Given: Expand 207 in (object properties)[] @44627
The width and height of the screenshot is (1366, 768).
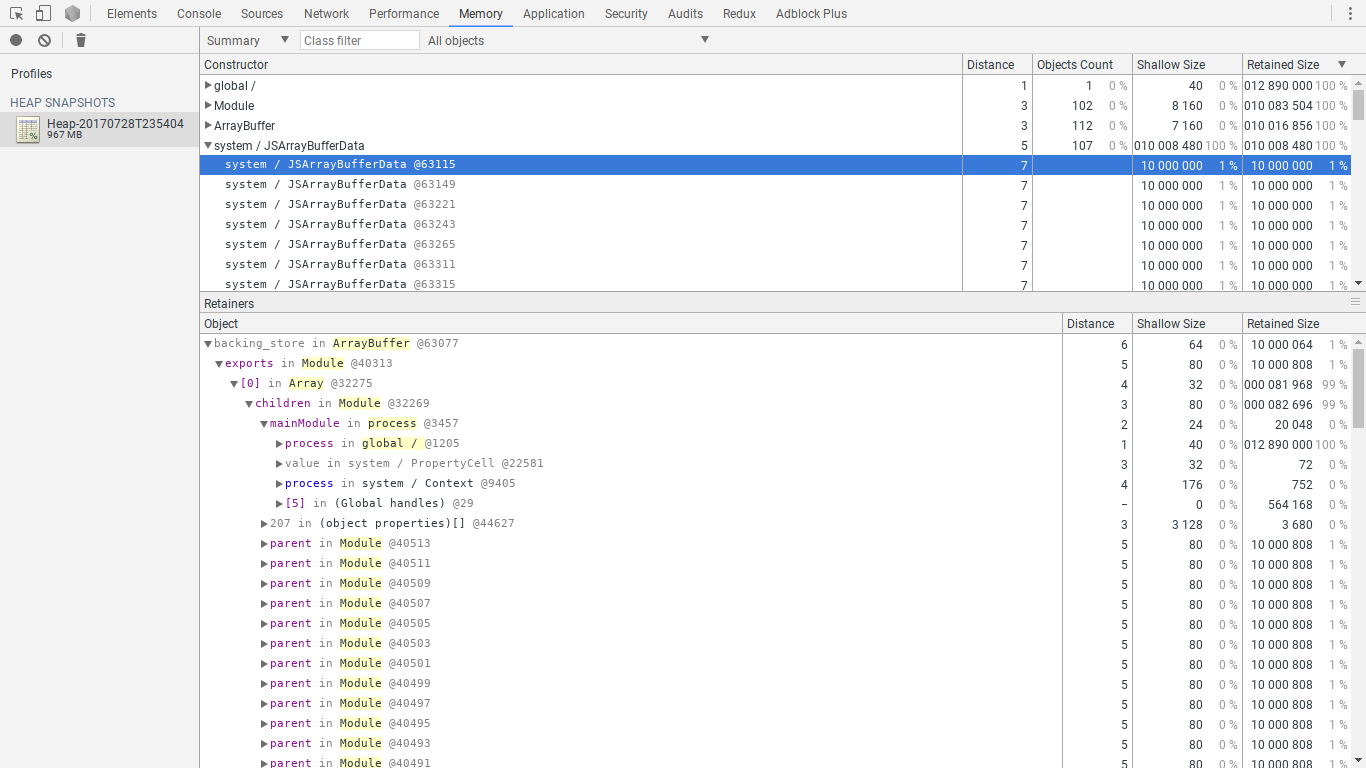Looking at the screenshot, I should click(x=264, y=523).
